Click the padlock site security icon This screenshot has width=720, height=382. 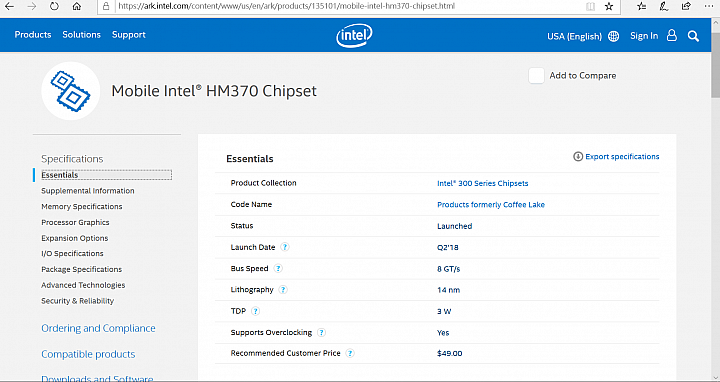pyautogui.click(x=107, y=6)
